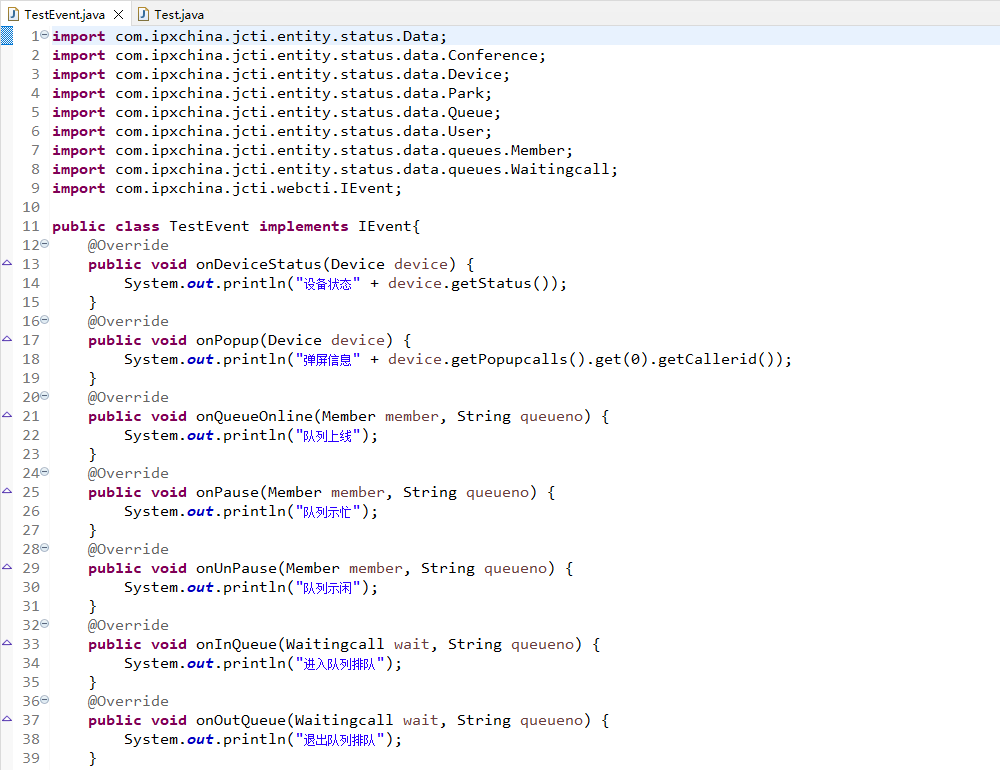
Task: Collapse the onPause method at line 24
Action: point(44,473)
